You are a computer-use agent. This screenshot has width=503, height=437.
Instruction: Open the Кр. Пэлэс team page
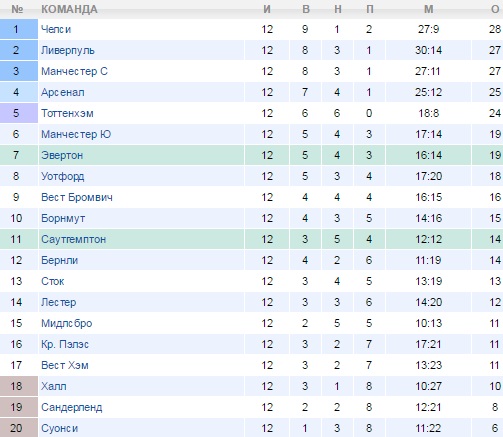tap(65, 344)
